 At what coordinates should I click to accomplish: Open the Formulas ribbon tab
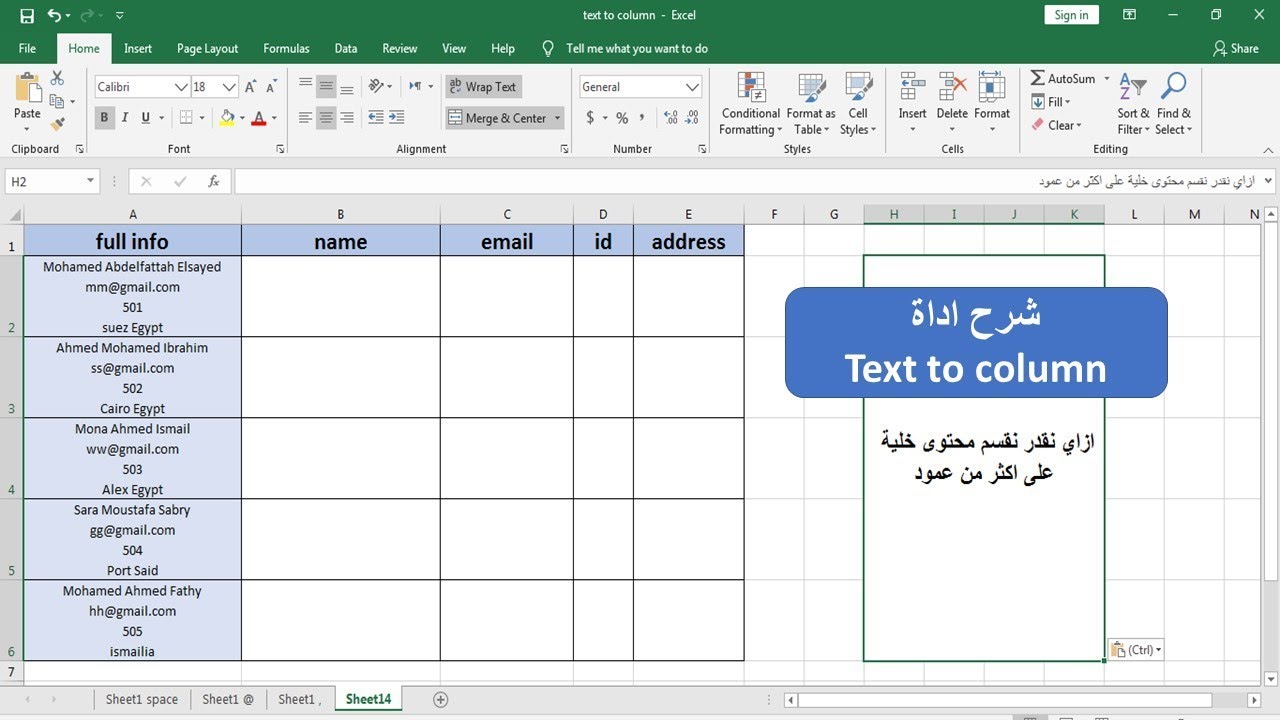286,48
